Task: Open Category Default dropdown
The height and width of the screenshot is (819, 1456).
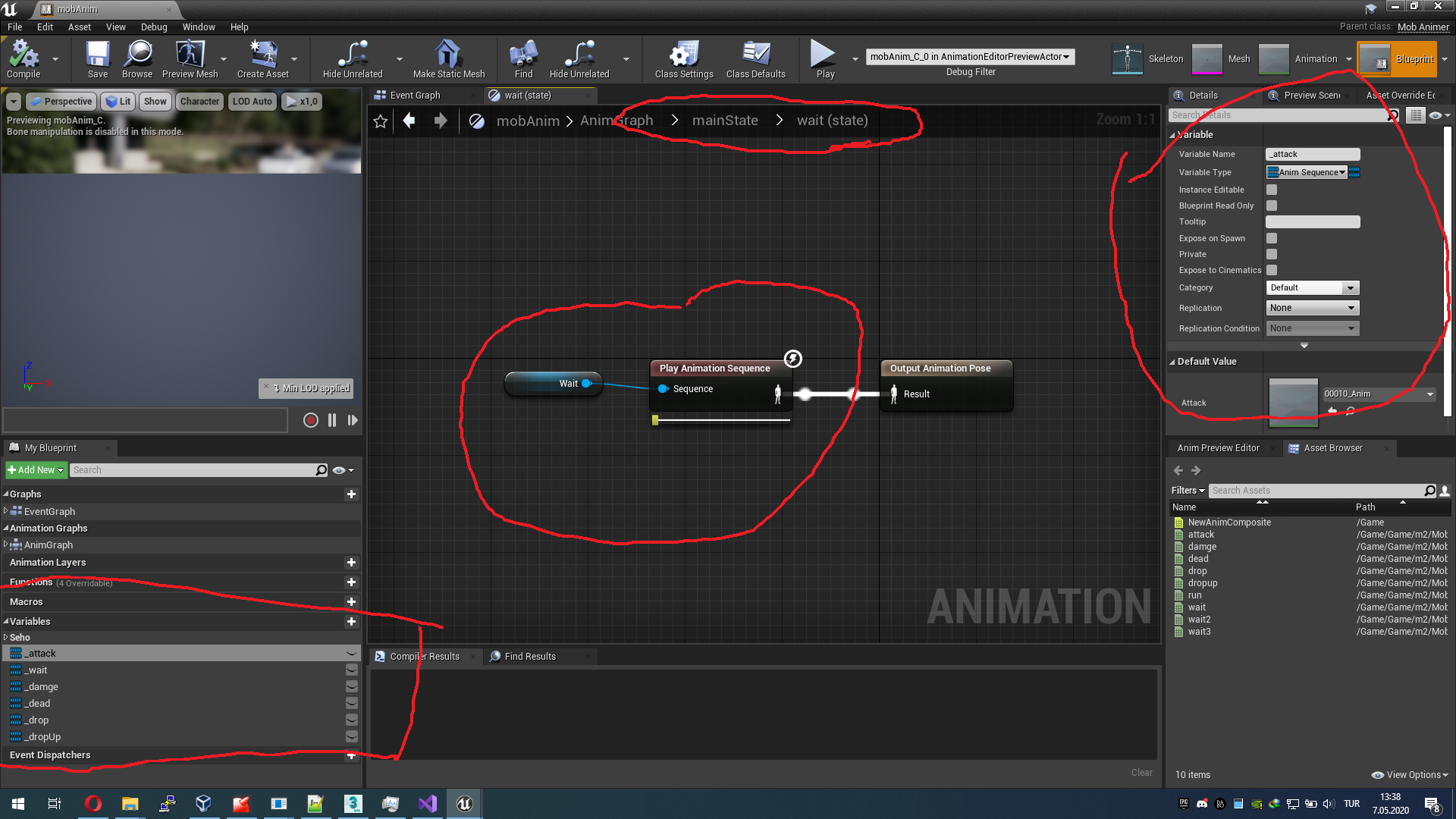Action: click(1313, 287)
